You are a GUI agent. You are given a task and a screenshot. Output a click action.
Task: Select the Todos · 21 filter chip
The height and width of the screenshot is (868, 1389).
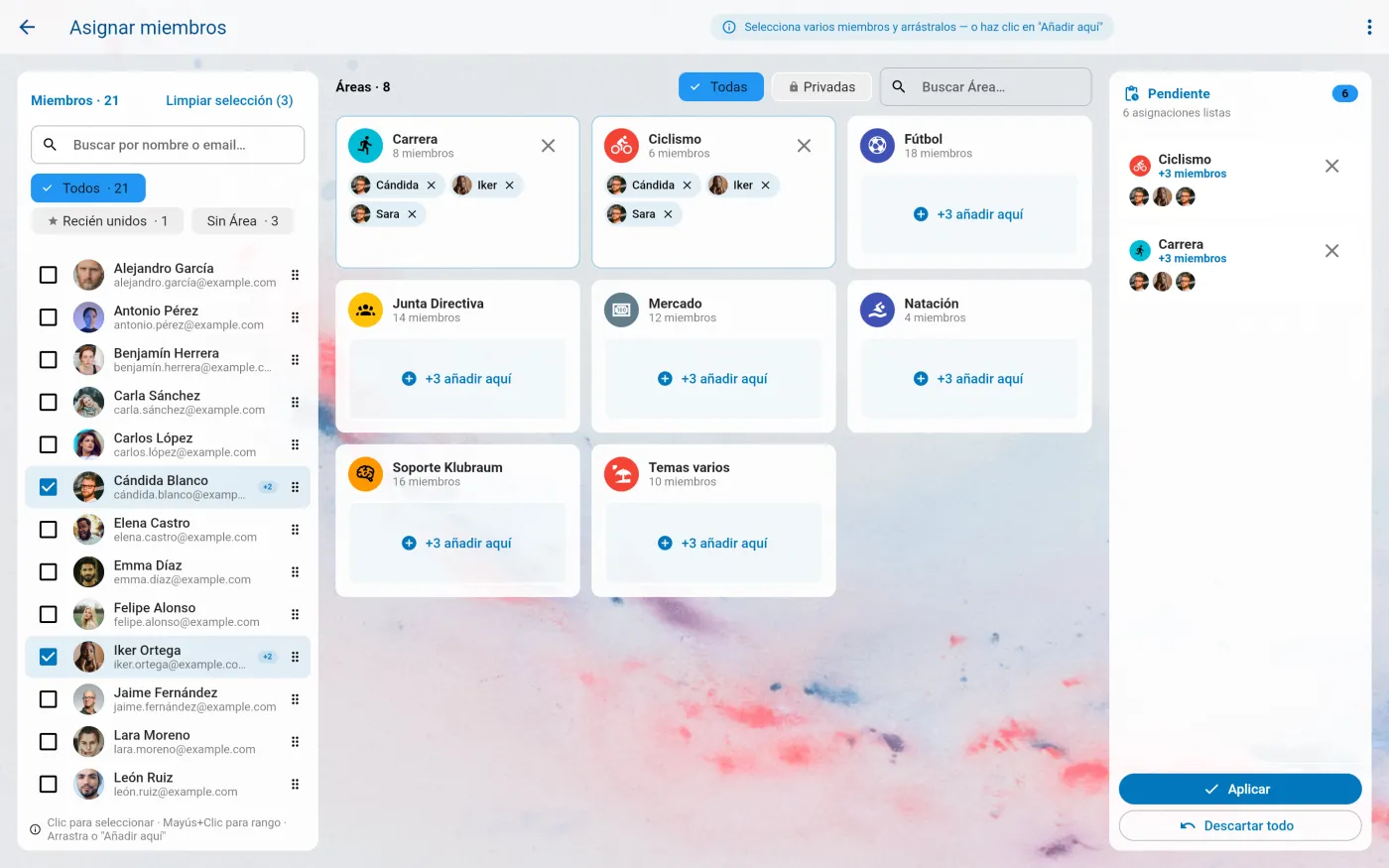[x=88, y=188]
